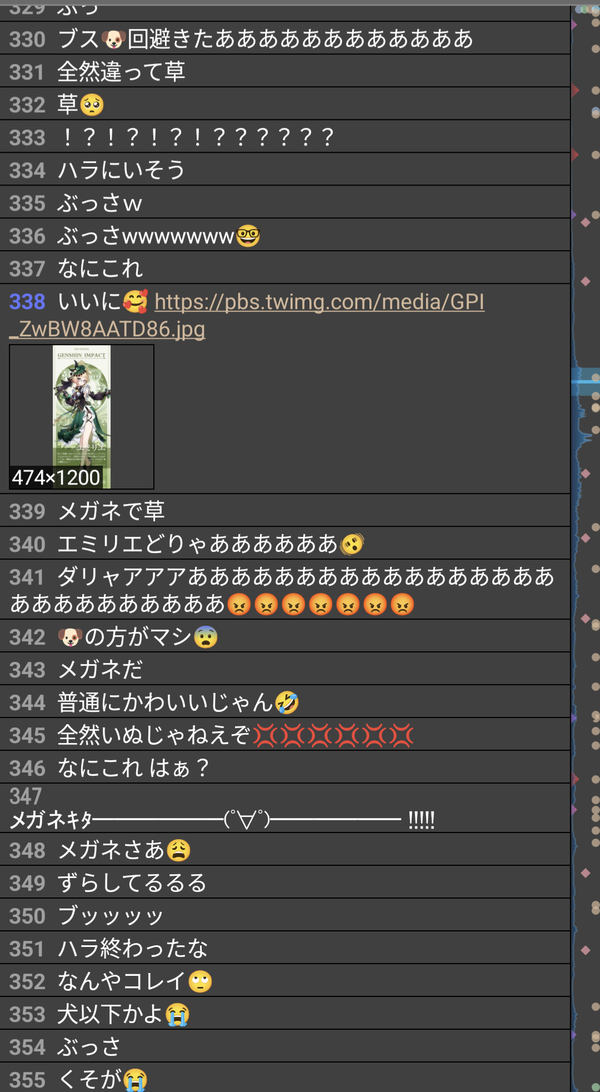600x1092 pixels.
Task: Select post number 341
Action: pyautogui.click(x=27, y=577)
